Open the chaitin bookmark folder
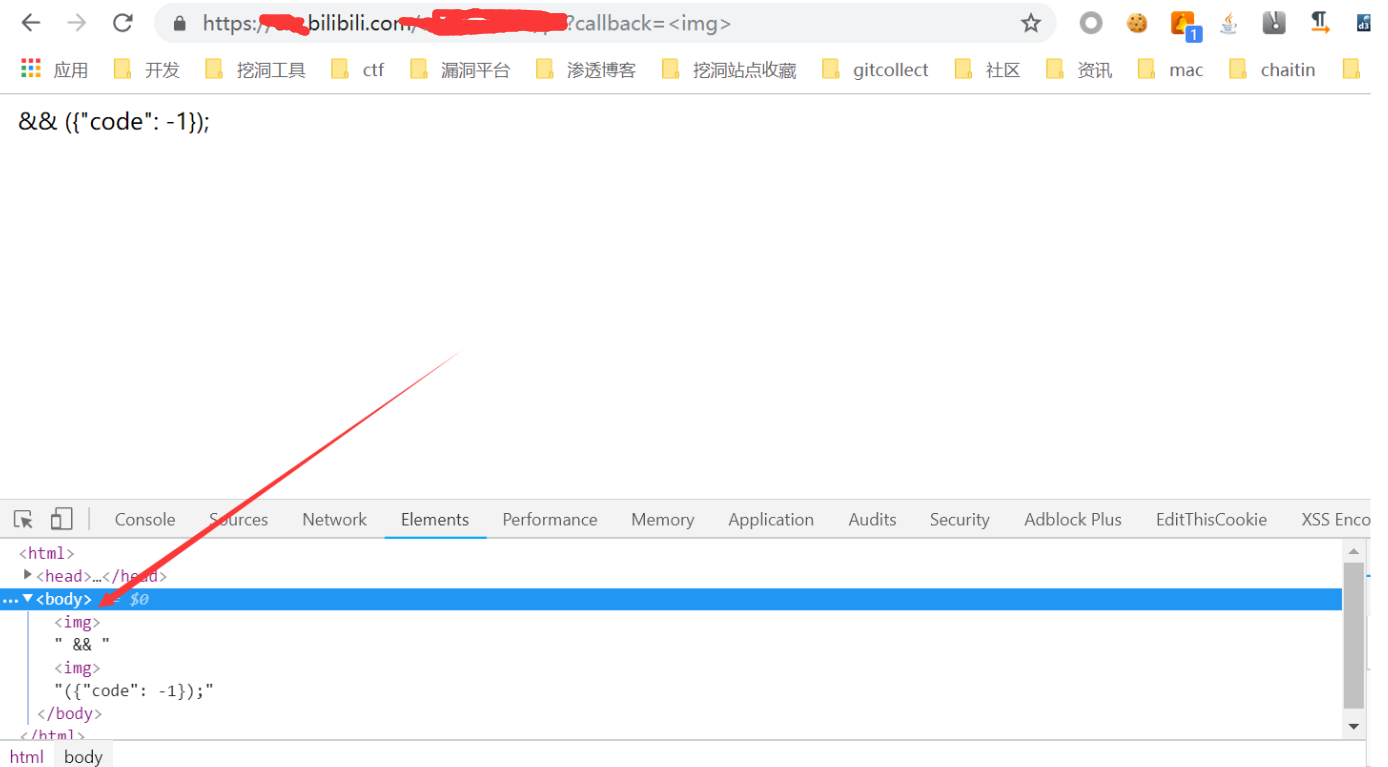The height and width of the screenshot is (767, 1388). [1273, 69]
